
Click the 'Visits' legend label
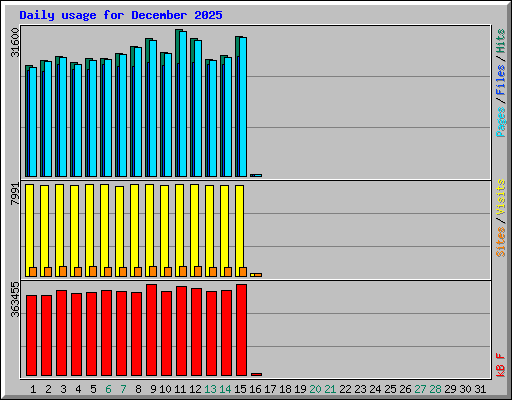(x=501, y=197)
